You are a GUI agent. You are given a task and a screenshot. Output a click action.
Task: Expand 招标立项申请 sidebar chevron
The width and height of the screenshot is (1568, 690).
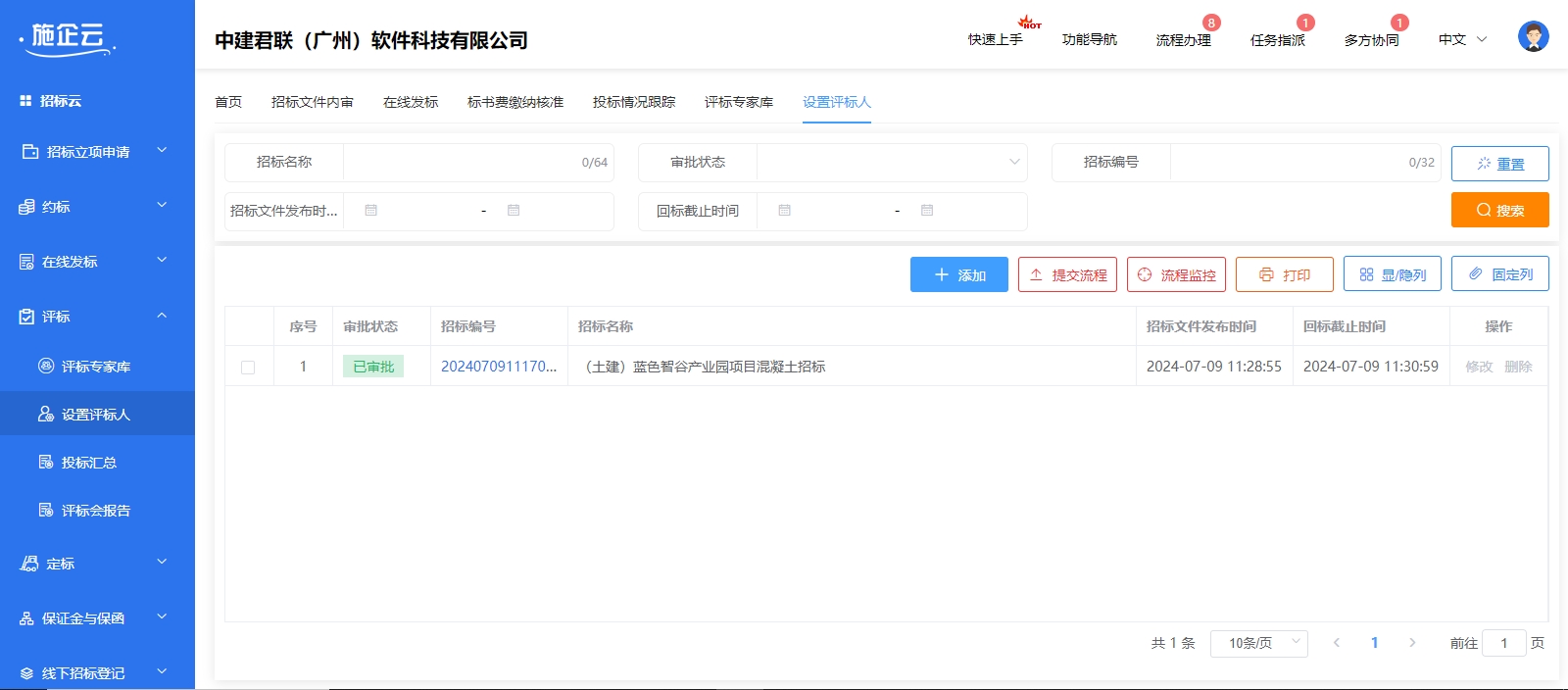click(x=163, y=150)
